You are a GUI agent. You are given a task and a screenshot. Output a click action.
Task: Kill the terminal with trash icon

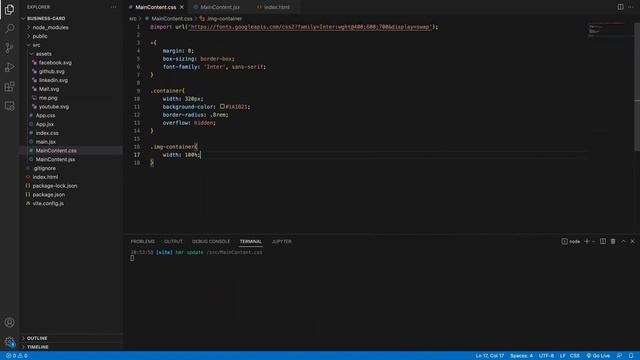click(x=613, y=242)
